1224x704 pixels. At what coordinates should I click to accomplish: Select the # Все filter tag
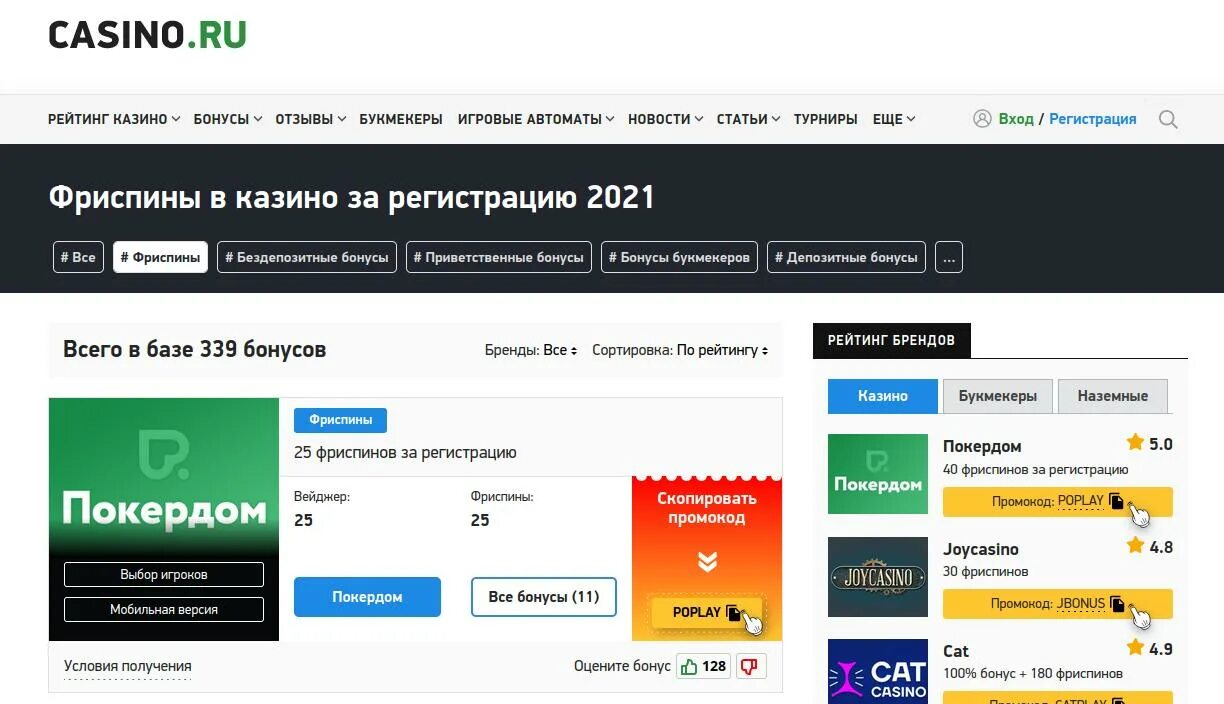click(78, 257)
